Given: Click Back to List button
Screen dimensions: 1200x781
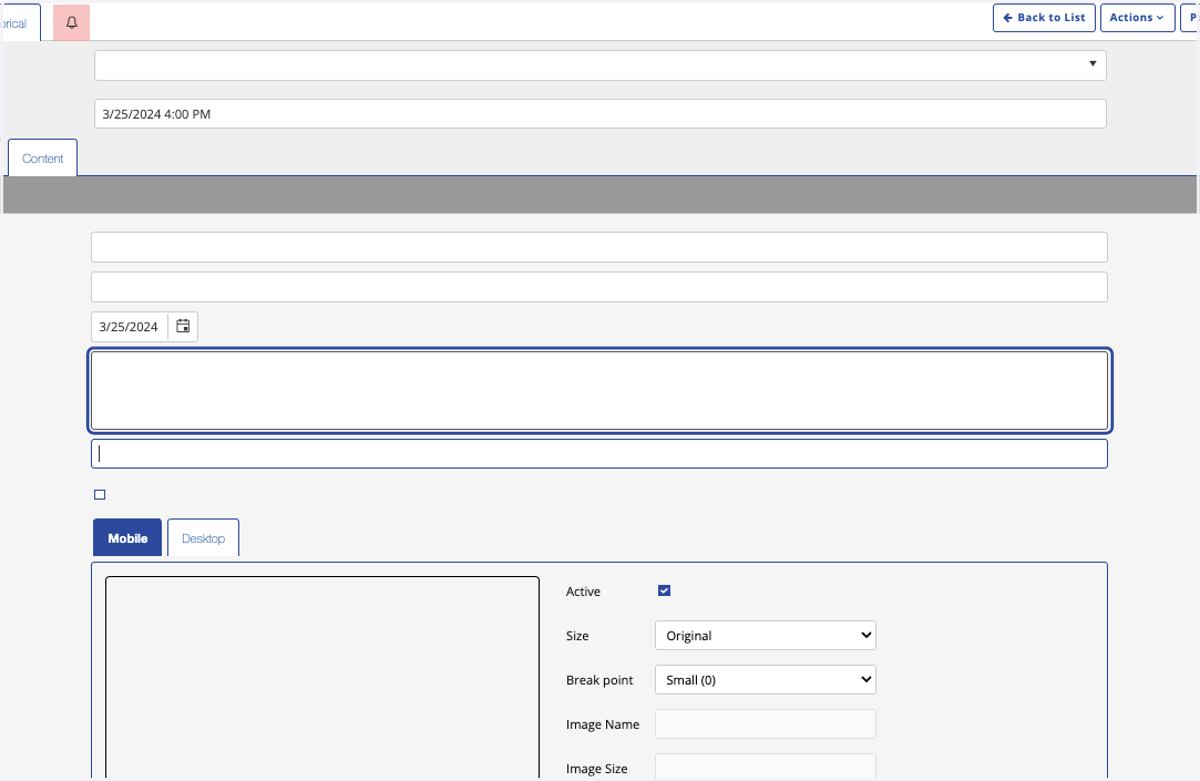Looking at the screenshot, I should pyautogui.click(x=1044, y=18).
